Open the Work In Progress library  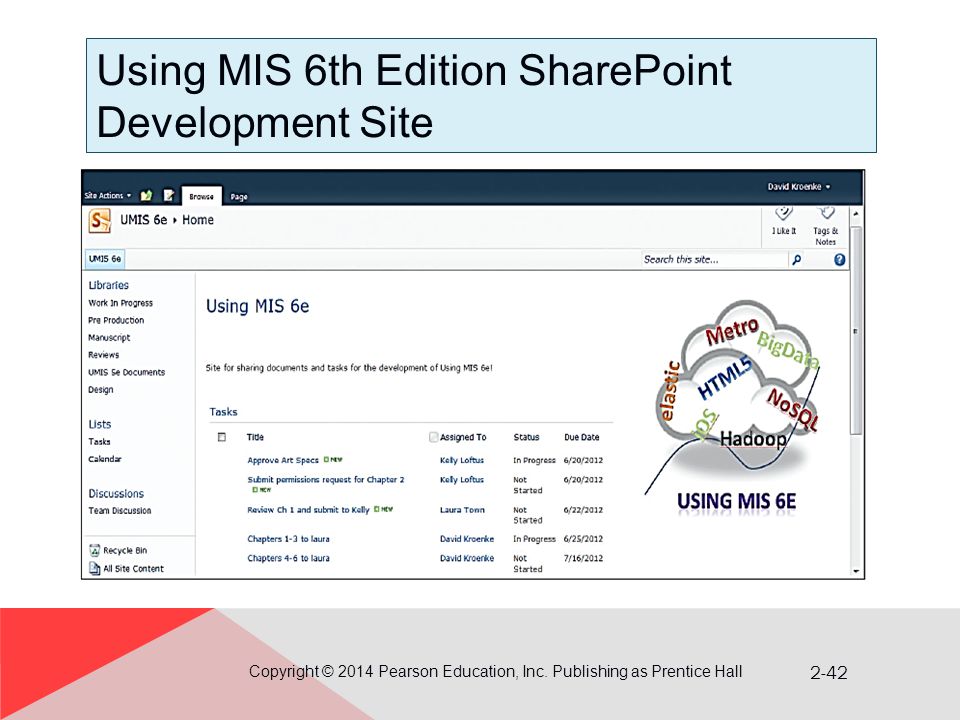point(121,303)
